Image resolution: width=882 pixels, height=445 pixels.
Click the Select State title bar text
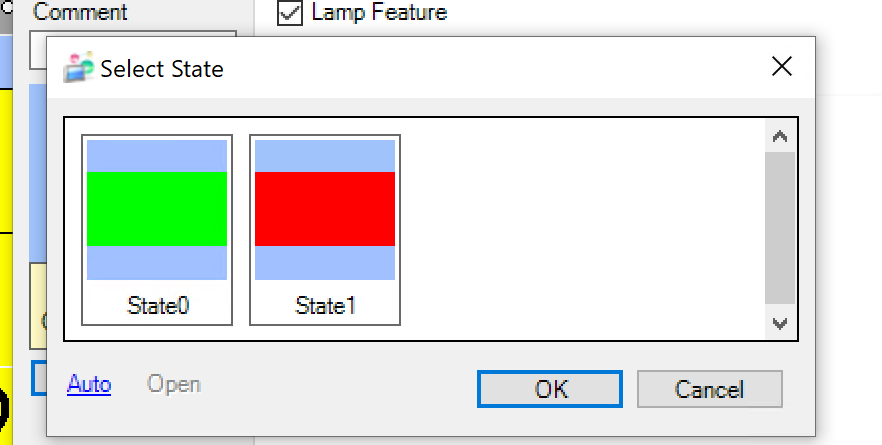pyautogui.click(x=162, y=69)
